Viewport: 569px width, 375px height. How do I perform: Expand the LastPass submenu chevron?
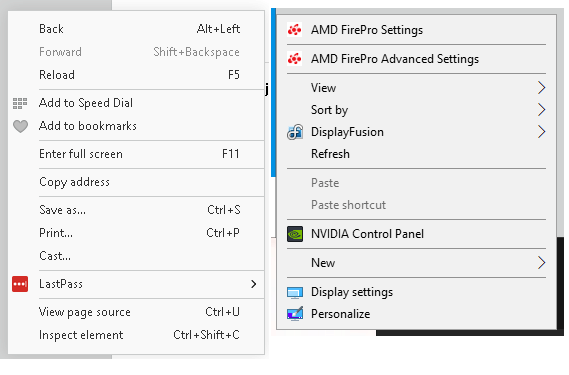(254, 284)
